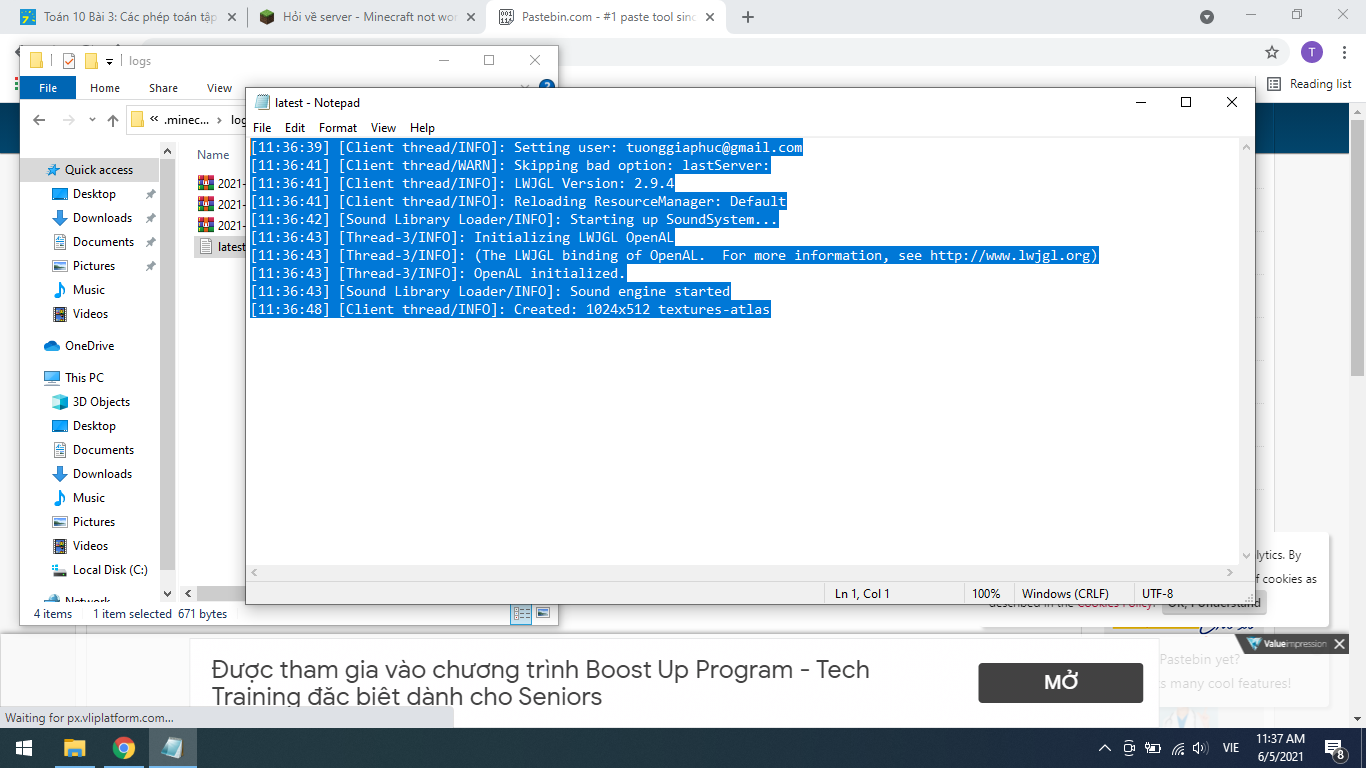Open Chrome's Reading list
The image size is (1366, 768).
tap(1309, 84)
